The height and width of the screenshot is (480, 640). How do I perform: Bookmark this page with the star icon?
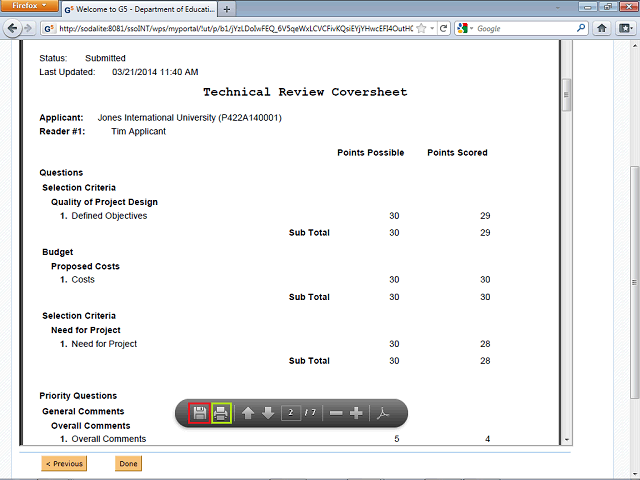pos(422,29)
